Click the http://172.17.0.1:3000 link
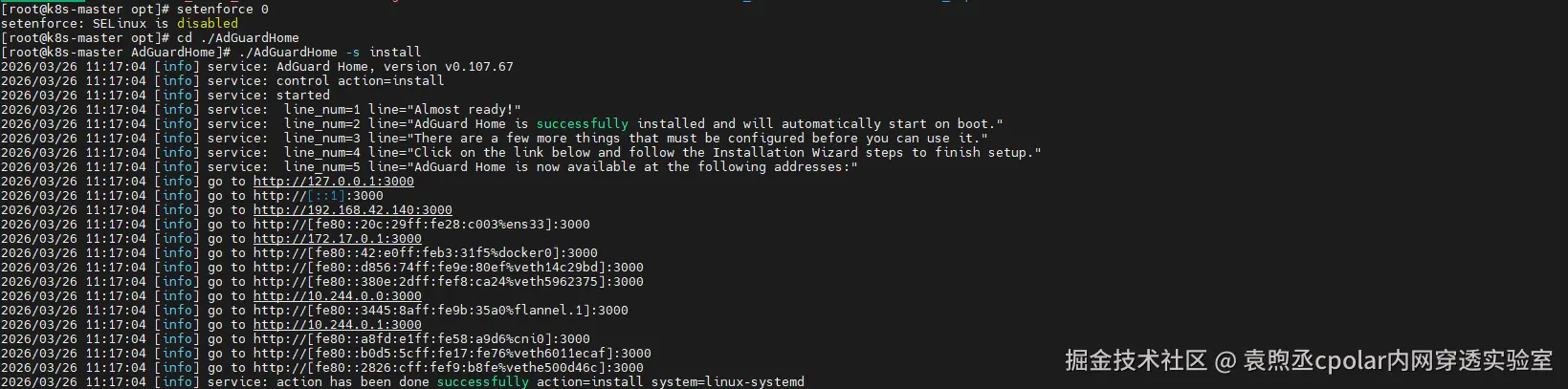 [338, 239]
